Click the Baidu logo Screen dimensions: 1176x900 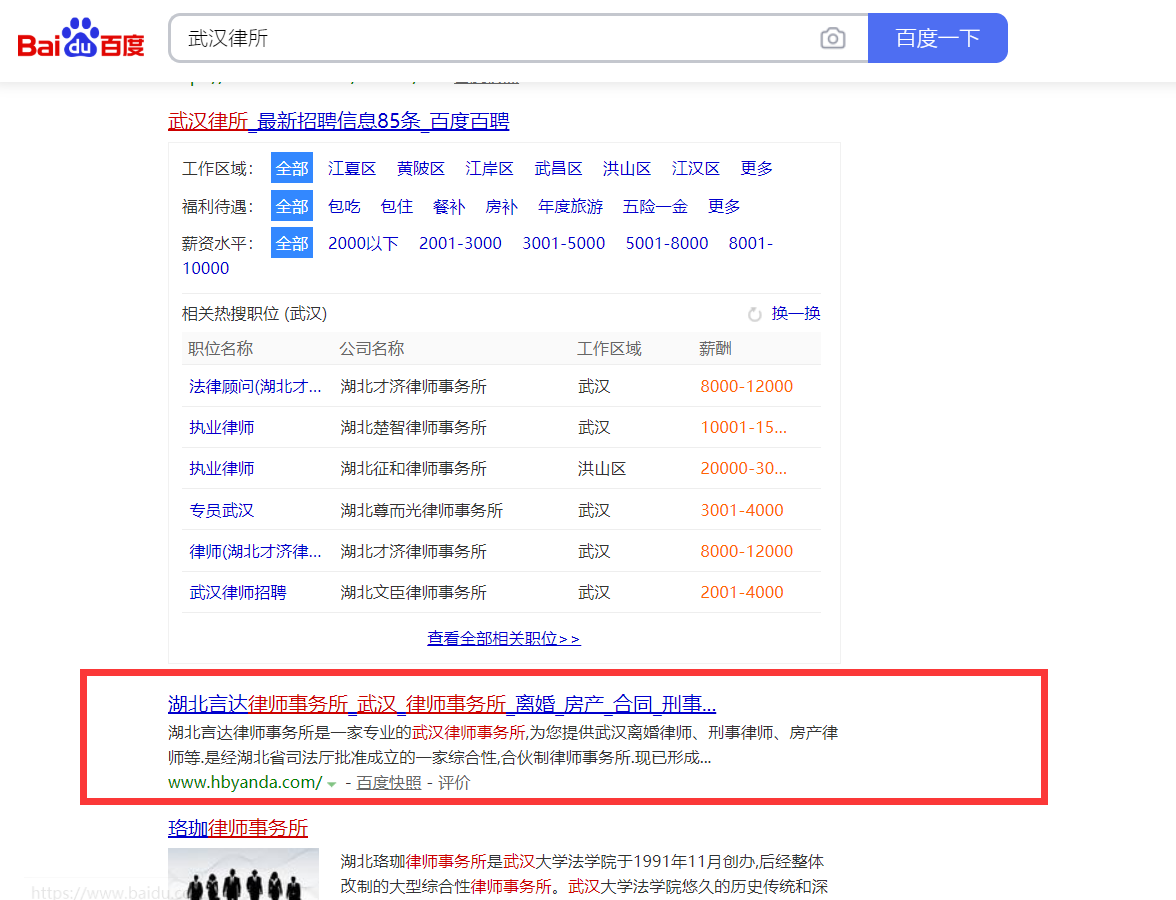pos(81,38)
